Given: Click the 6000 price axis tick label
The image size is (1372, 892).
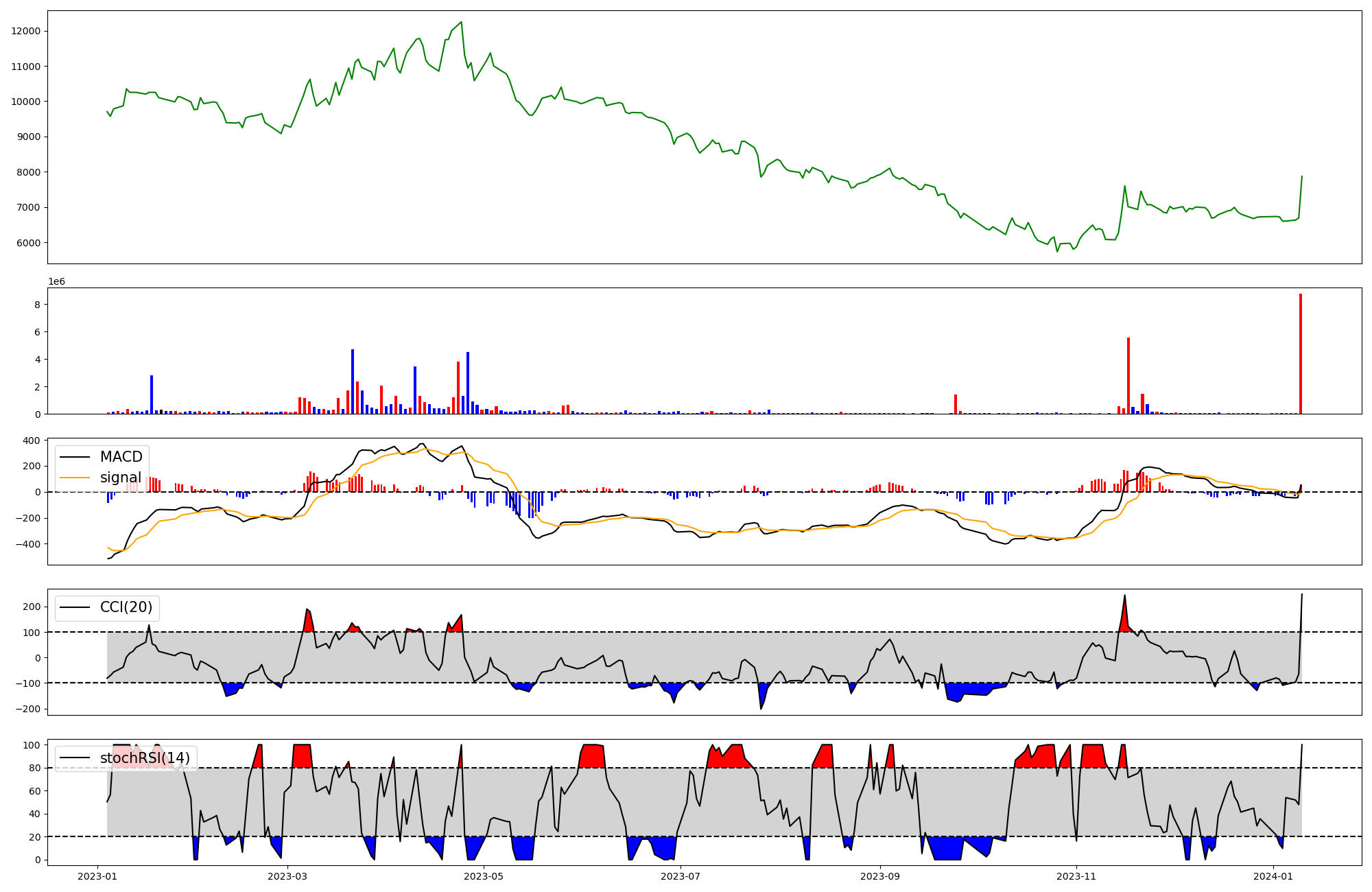Looking at the screenshot, I should (29, 243).
